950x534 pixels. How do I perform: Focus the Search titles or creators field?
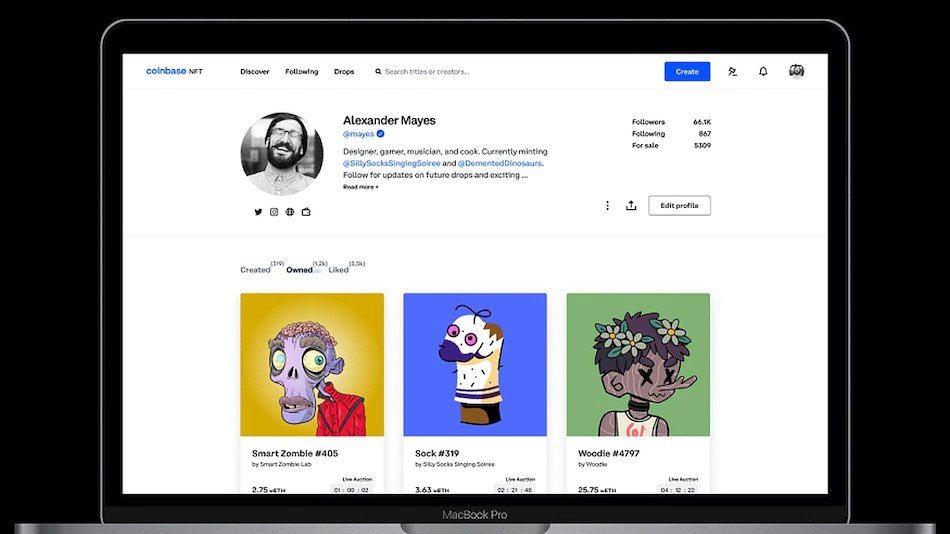click(x=427, y=72)
